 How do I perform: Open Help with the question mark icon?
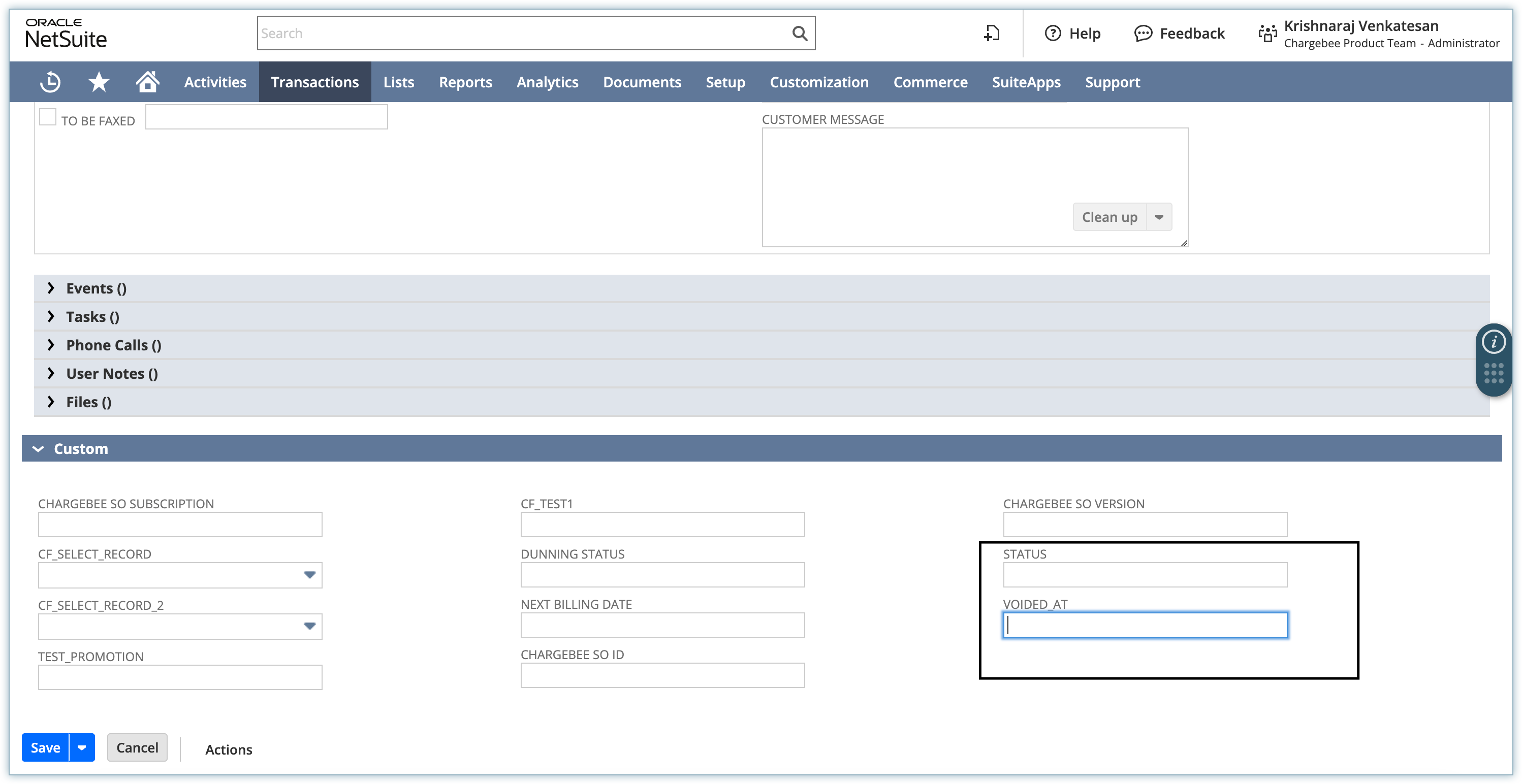coord(1053,34)
